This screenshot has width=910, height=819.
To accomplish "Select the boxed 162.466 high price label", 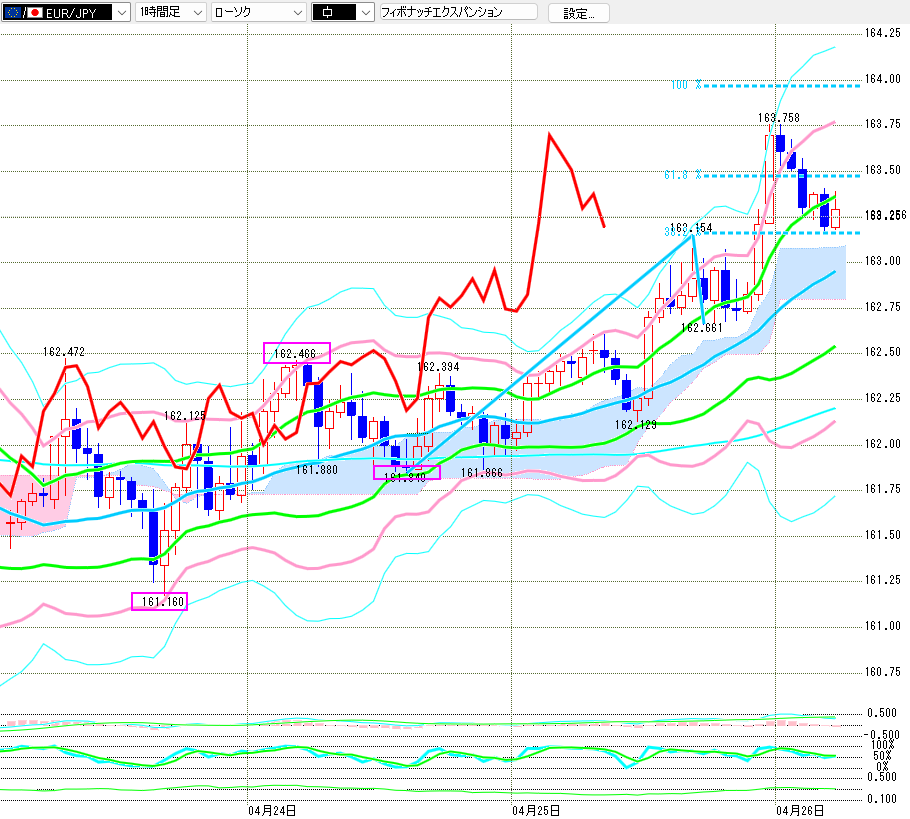I will click(296, 353).
